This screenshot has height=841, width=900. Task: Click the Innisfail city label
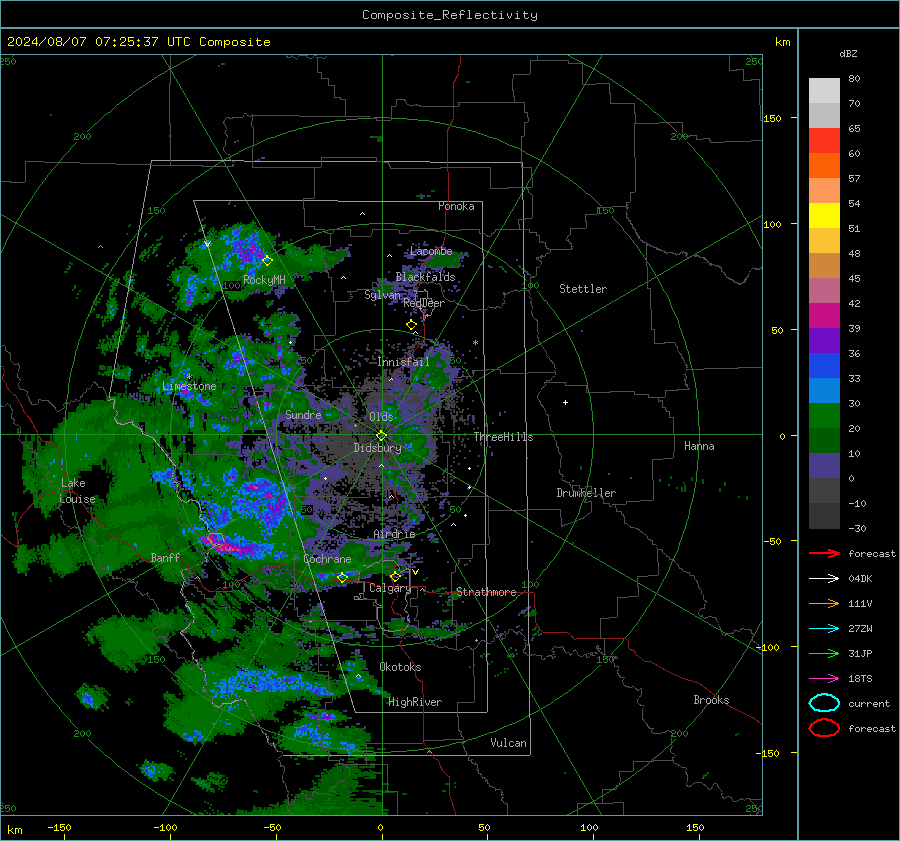[403, 362]
